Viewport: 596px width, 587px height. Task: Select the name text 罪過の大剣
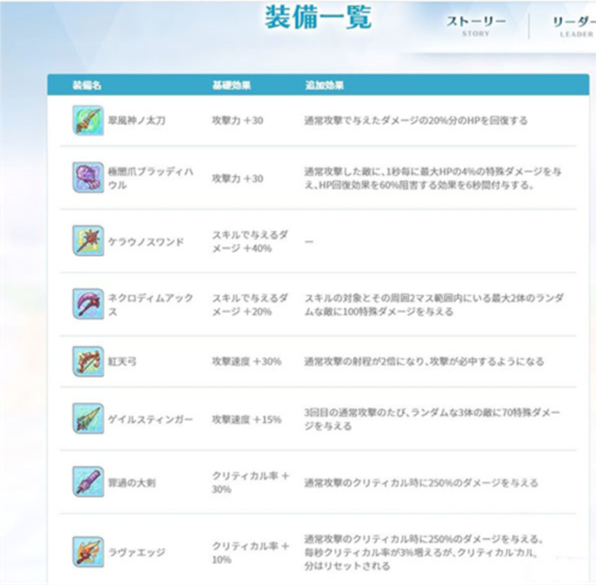[x=132, y=483]
